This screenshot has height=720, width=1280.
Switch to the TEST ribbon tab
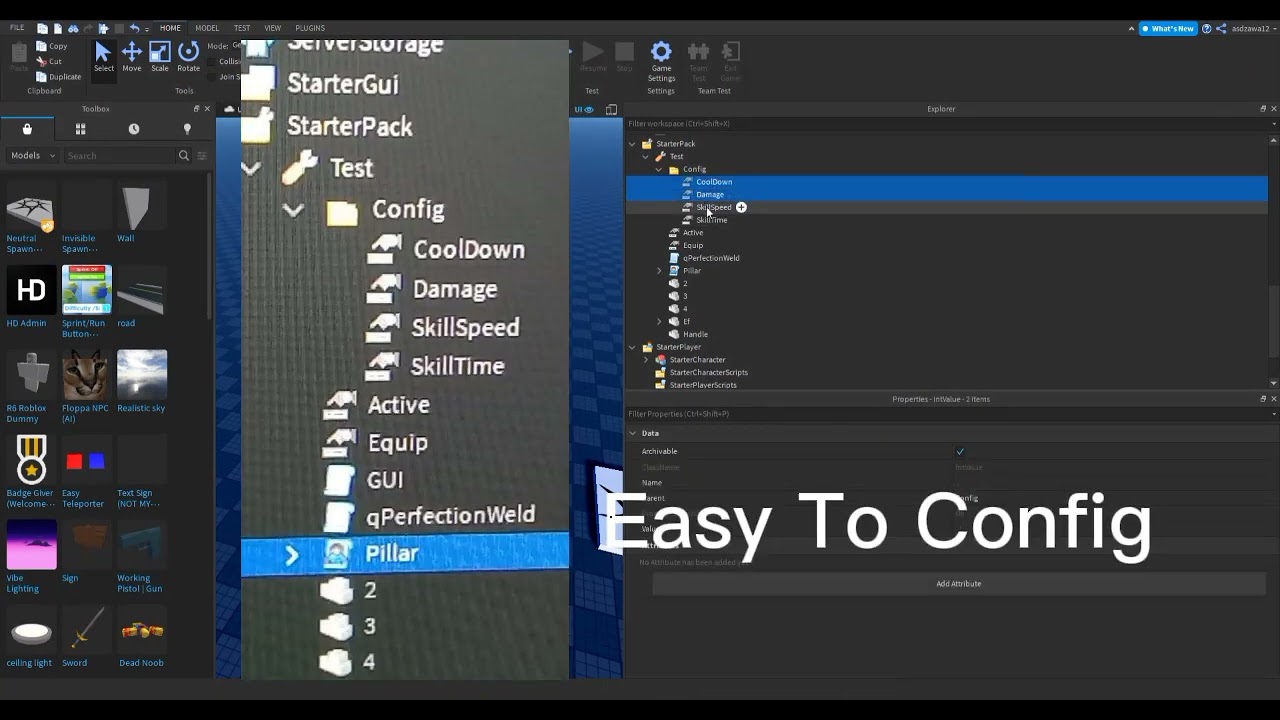[242, 28]
